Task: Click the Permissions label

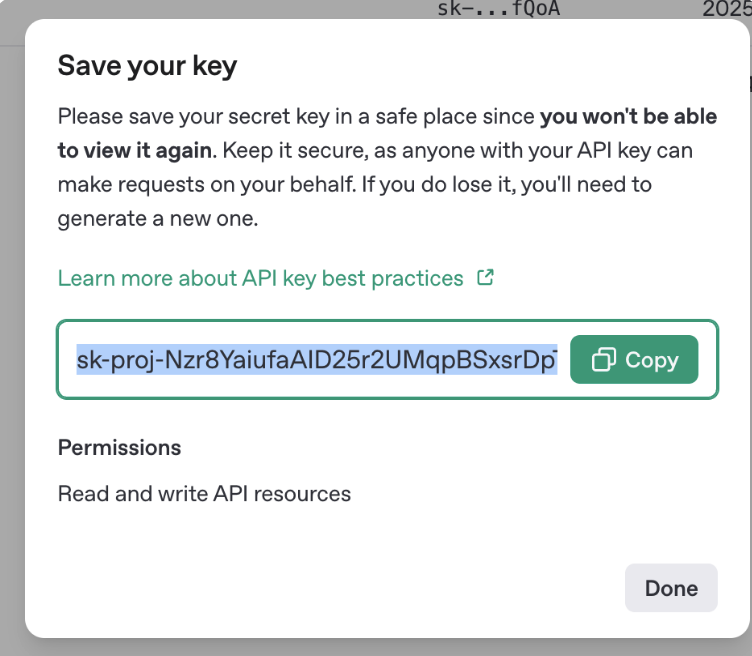Action: [119, 447]
